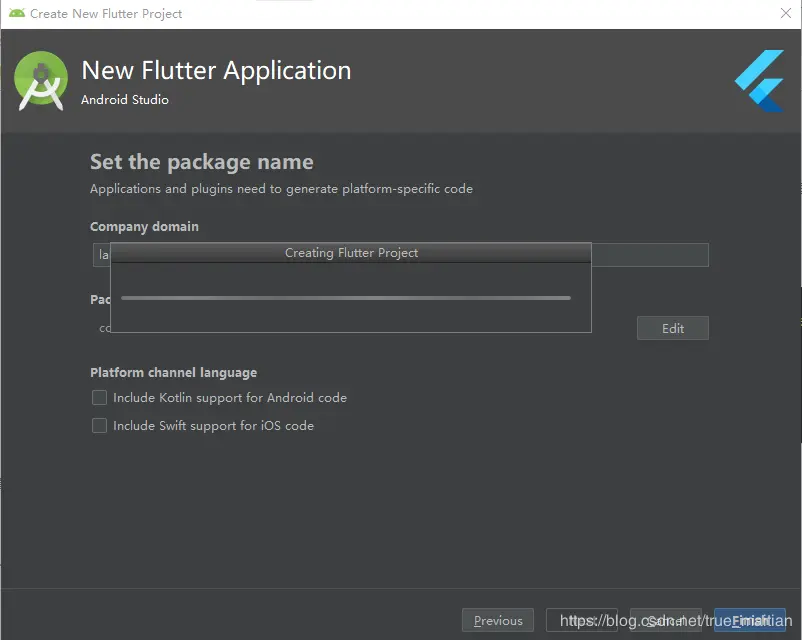Click Finish to create the project
The width and height of the screenshot is (802, 640).
(x=750, y=621)
